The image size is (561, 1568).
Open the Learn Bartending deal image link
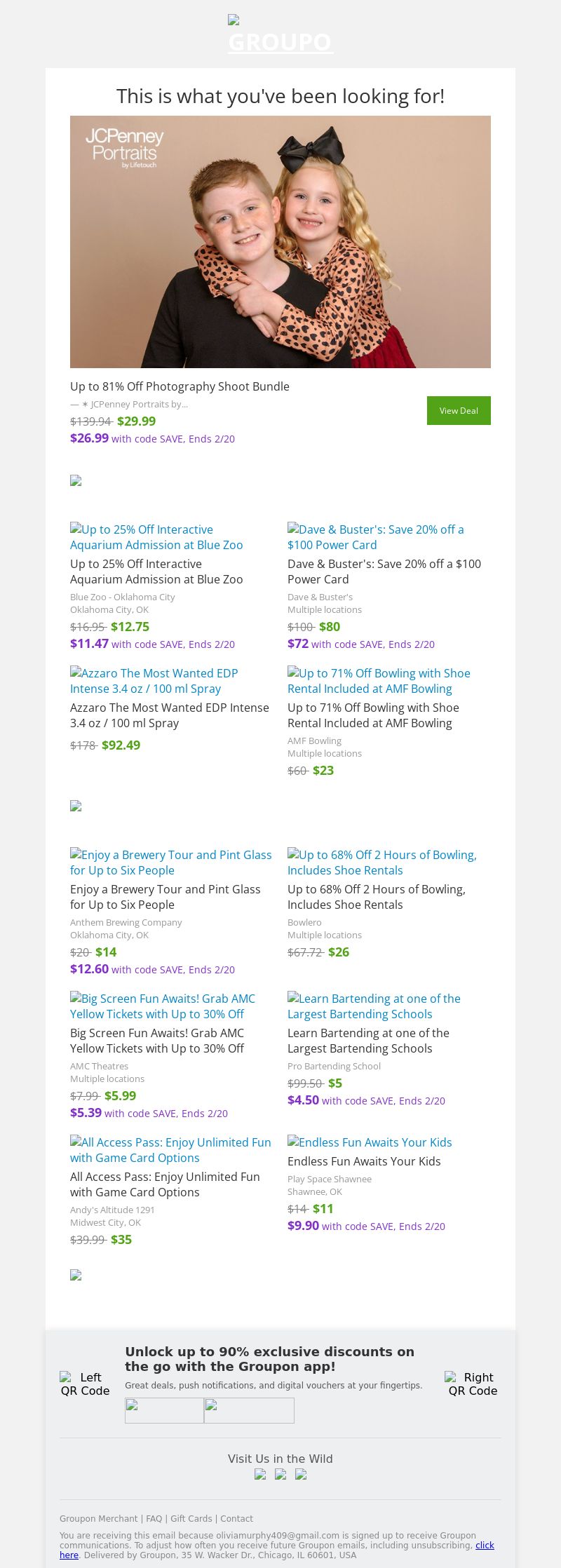374,1006
